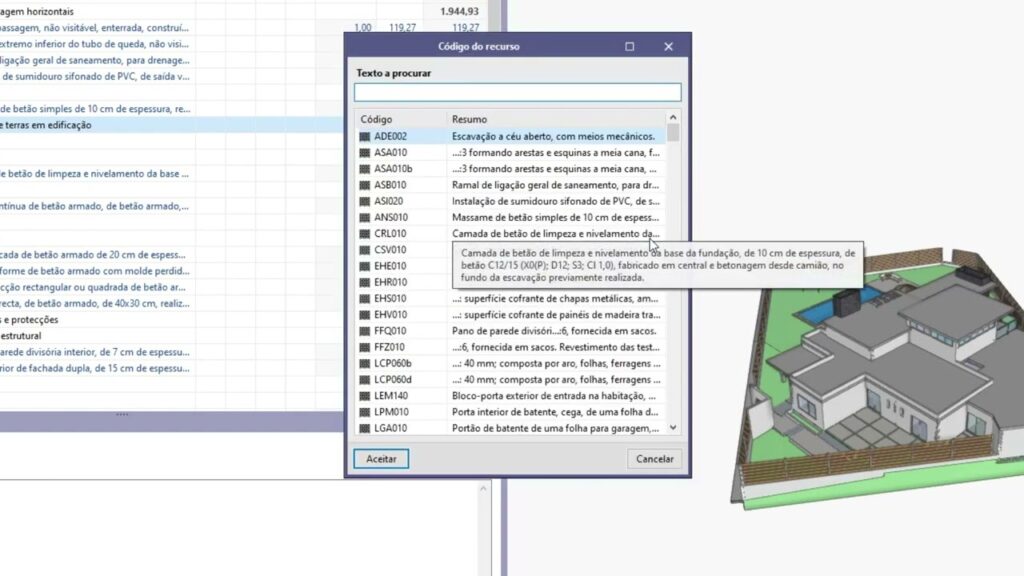Maximize the 'Código do recurso' dialog

[x=630, y=46]
